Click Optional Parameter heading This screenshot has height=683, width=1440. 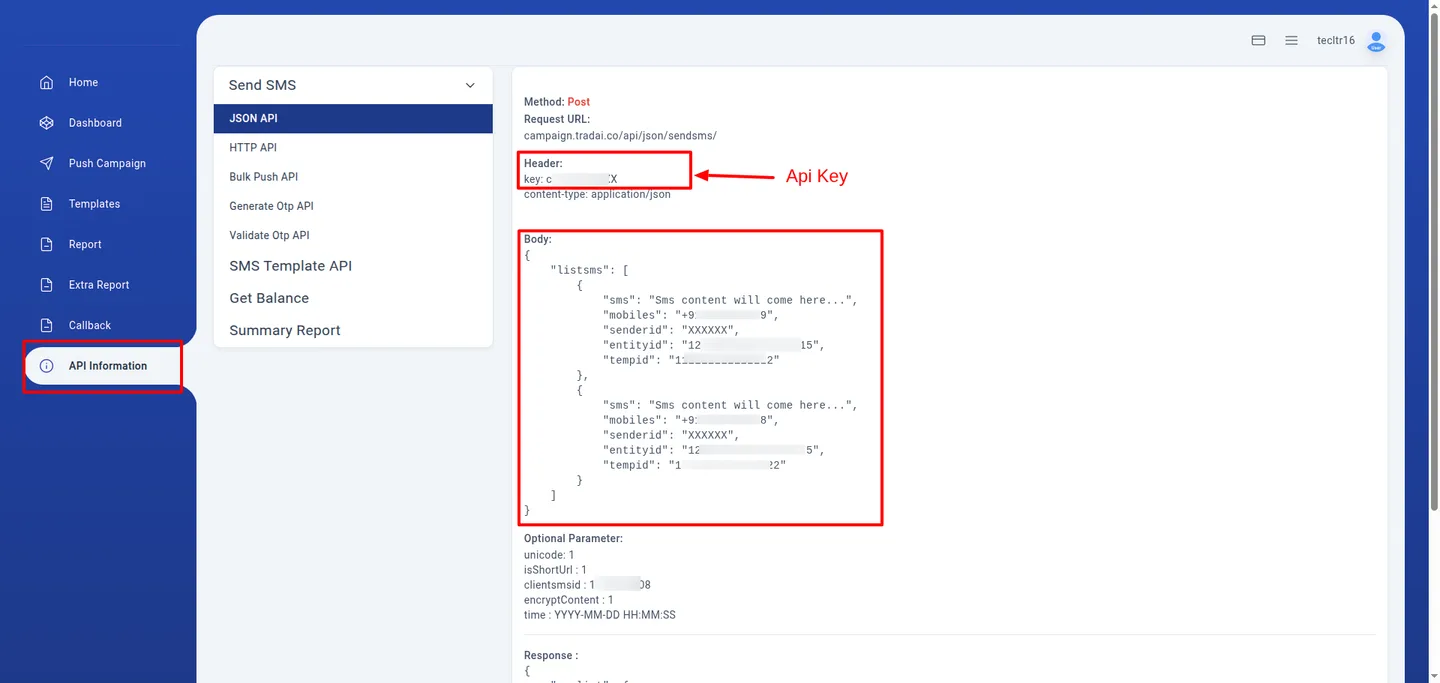click(x=573, y=538)
